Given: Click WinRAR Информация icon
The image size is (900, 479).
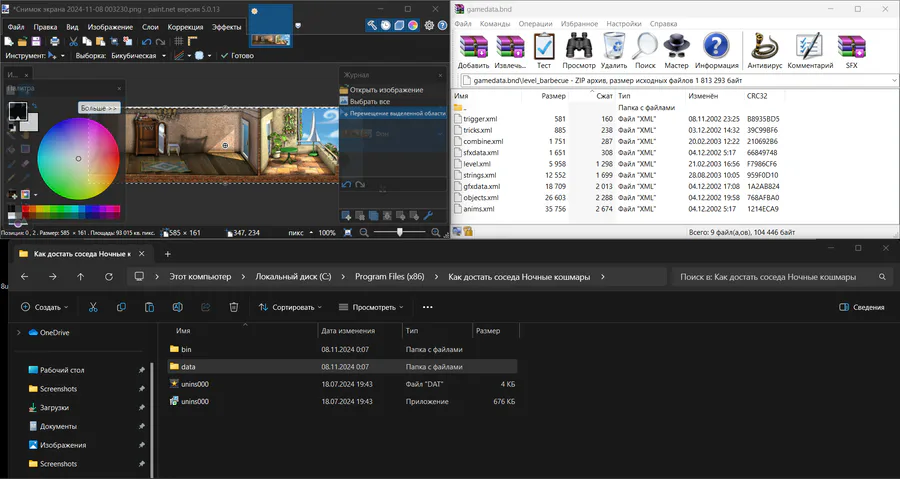Looking at the screenshot, I should 716,51.
